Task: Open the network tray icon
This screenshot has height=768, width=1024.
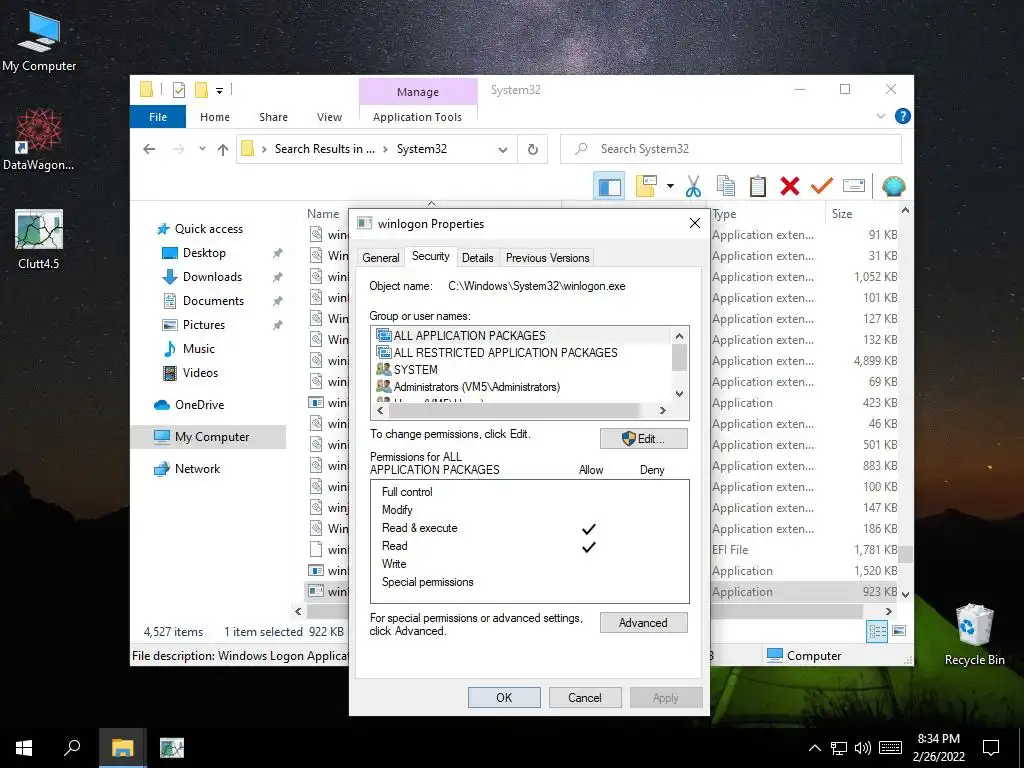Action: (839, 748)
